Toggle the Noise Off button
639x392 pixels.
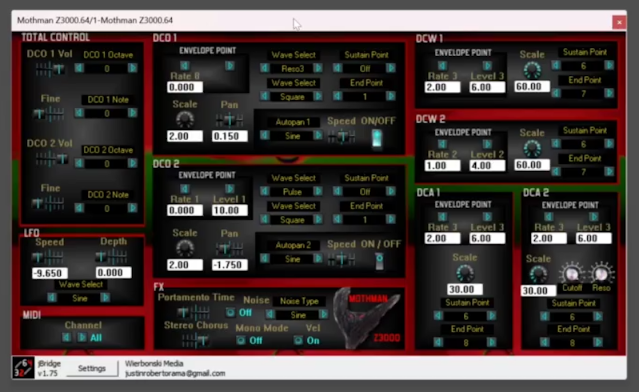[230, 313]
